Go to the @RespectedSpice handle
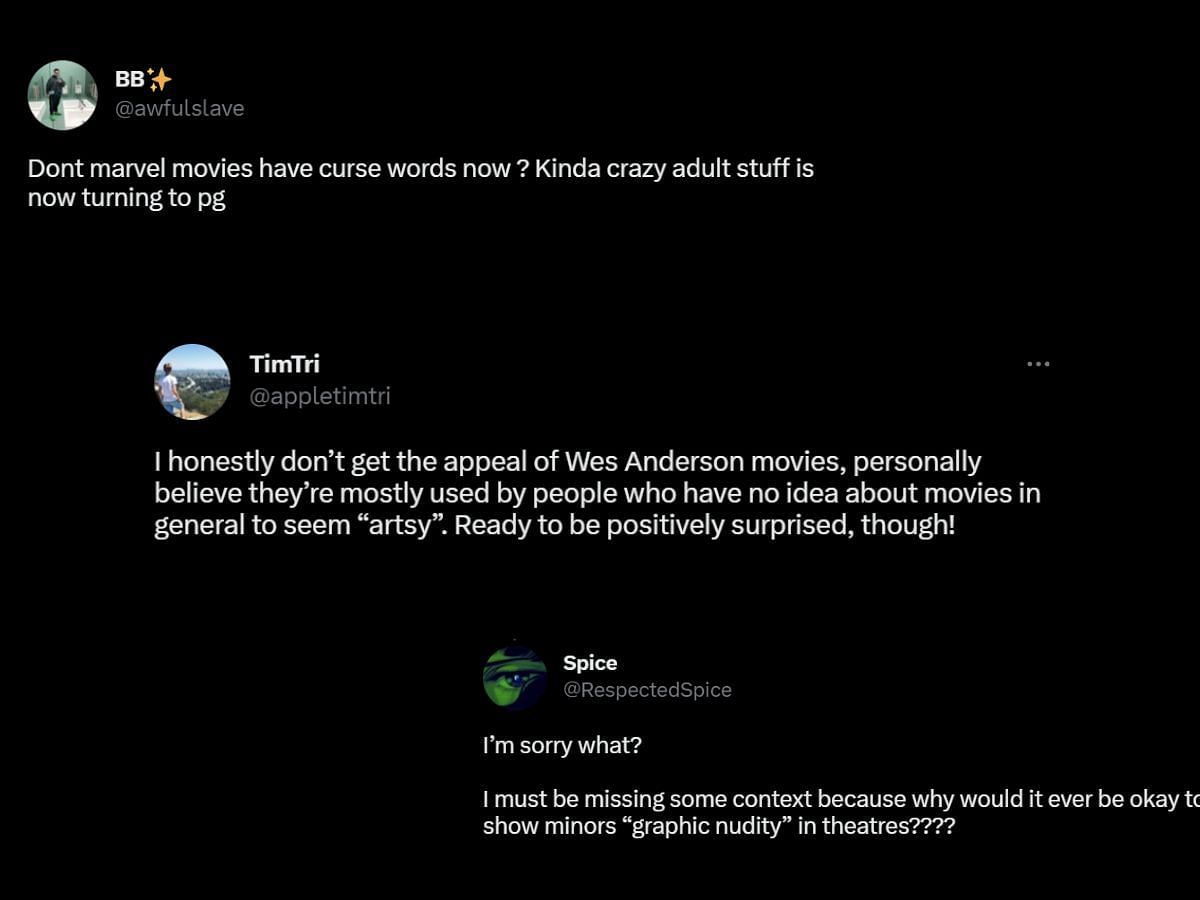1200x900 pixels. pyautogui.click(x=647, y=690)
